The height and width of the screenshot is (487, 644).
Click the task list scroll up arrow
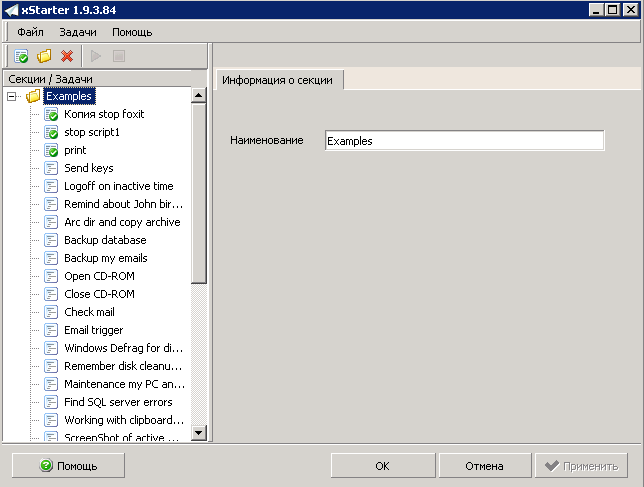pyautogui.click(x=199, y=96)
